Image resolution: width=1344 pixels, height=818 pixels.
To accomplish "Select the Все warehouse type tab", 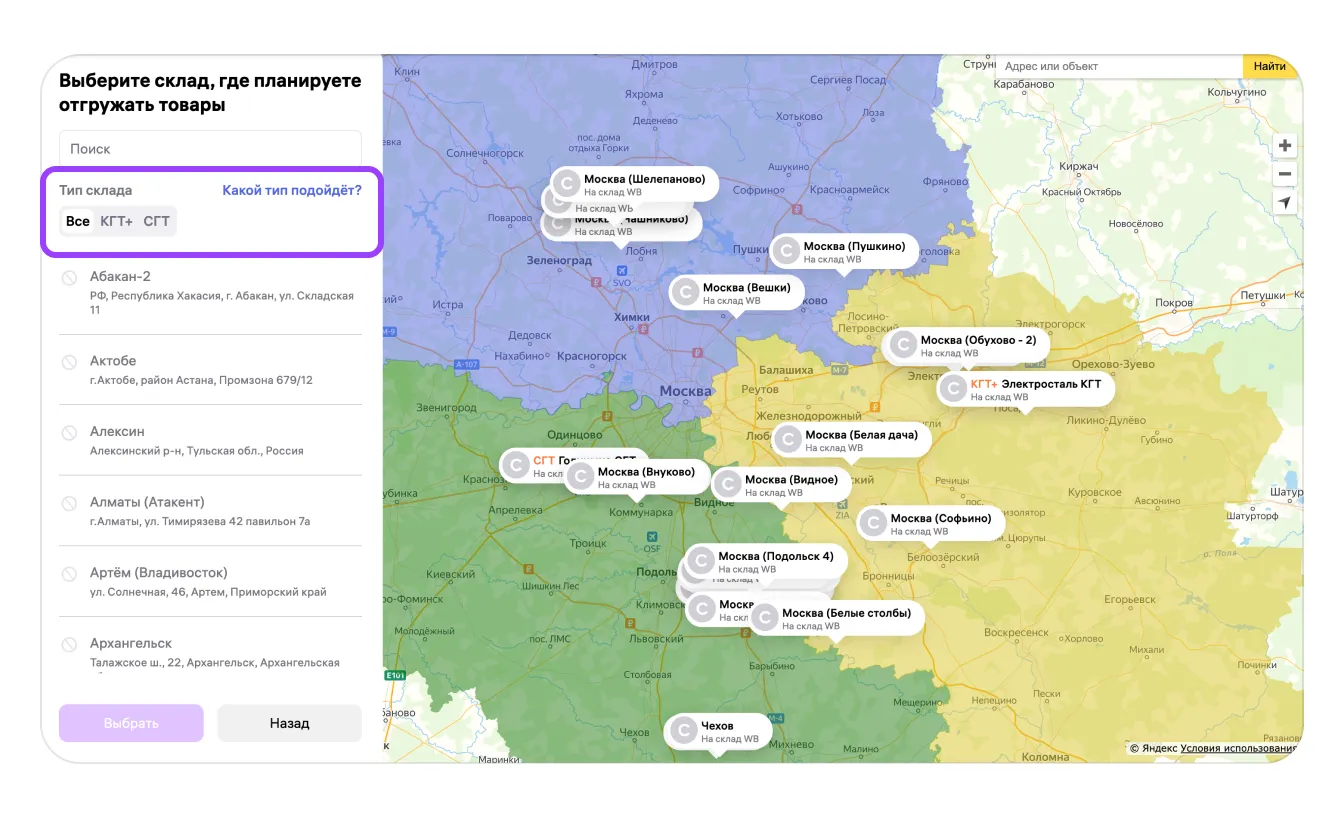I will (x=78, y=221).
